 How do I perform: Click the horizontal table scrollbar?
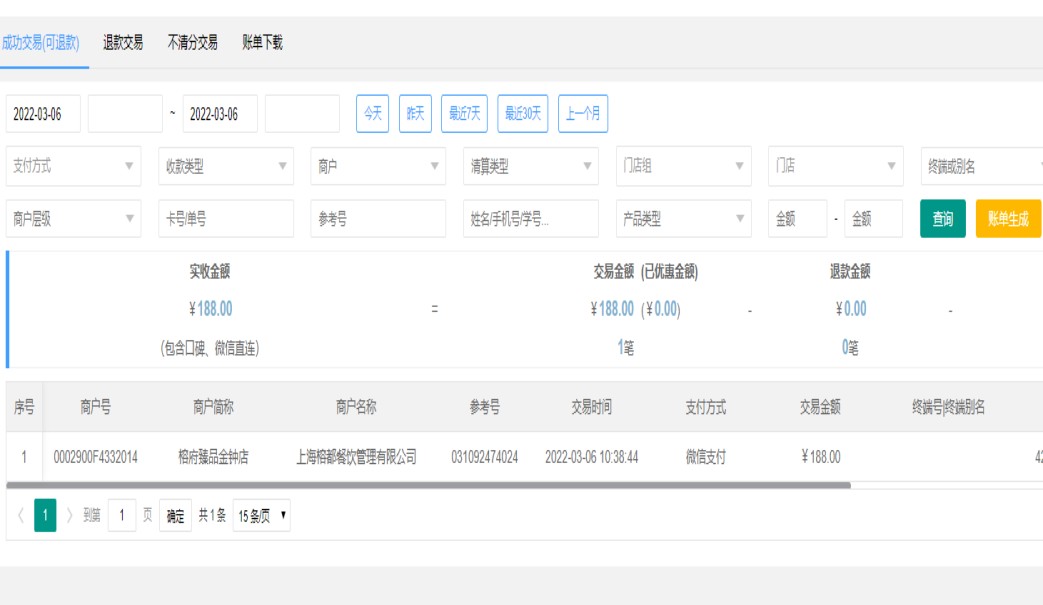[428, 486]
